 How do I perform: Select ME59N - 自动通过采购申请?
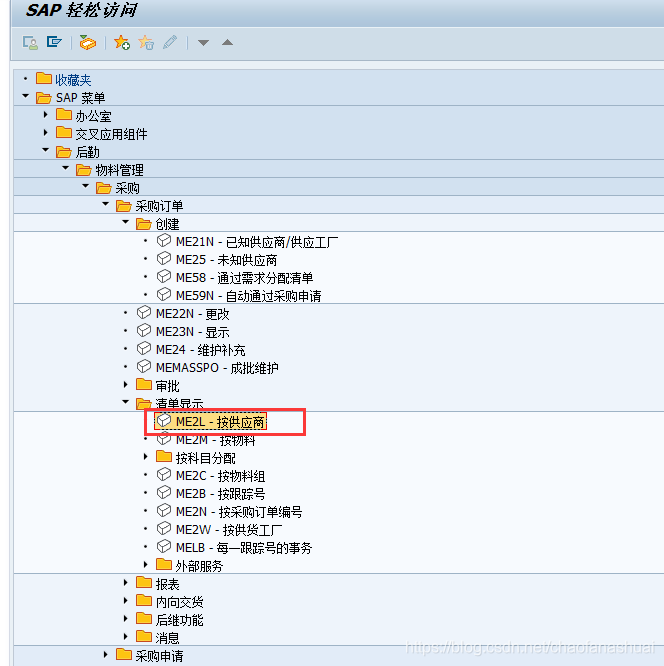[249, 296]
